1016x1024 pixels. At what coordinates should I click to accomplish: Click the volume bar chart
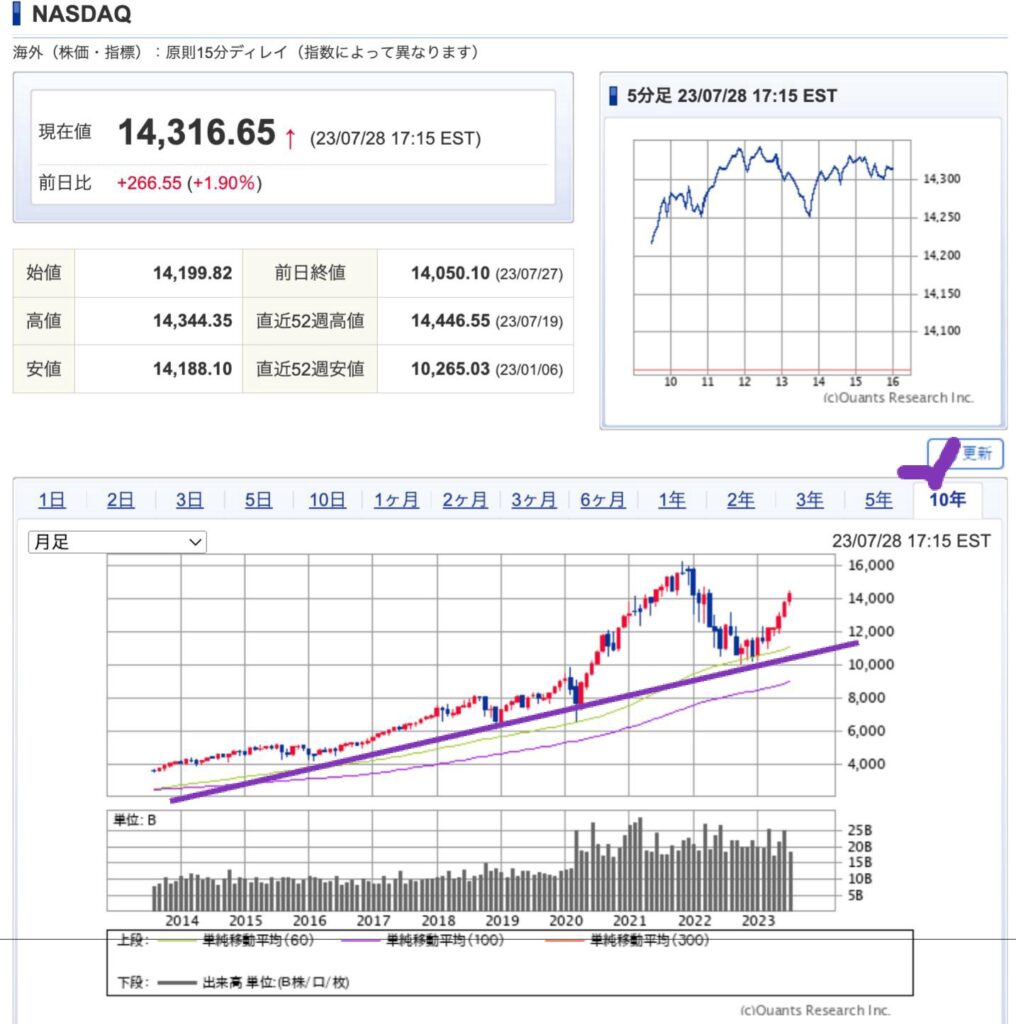pos(471,861)
